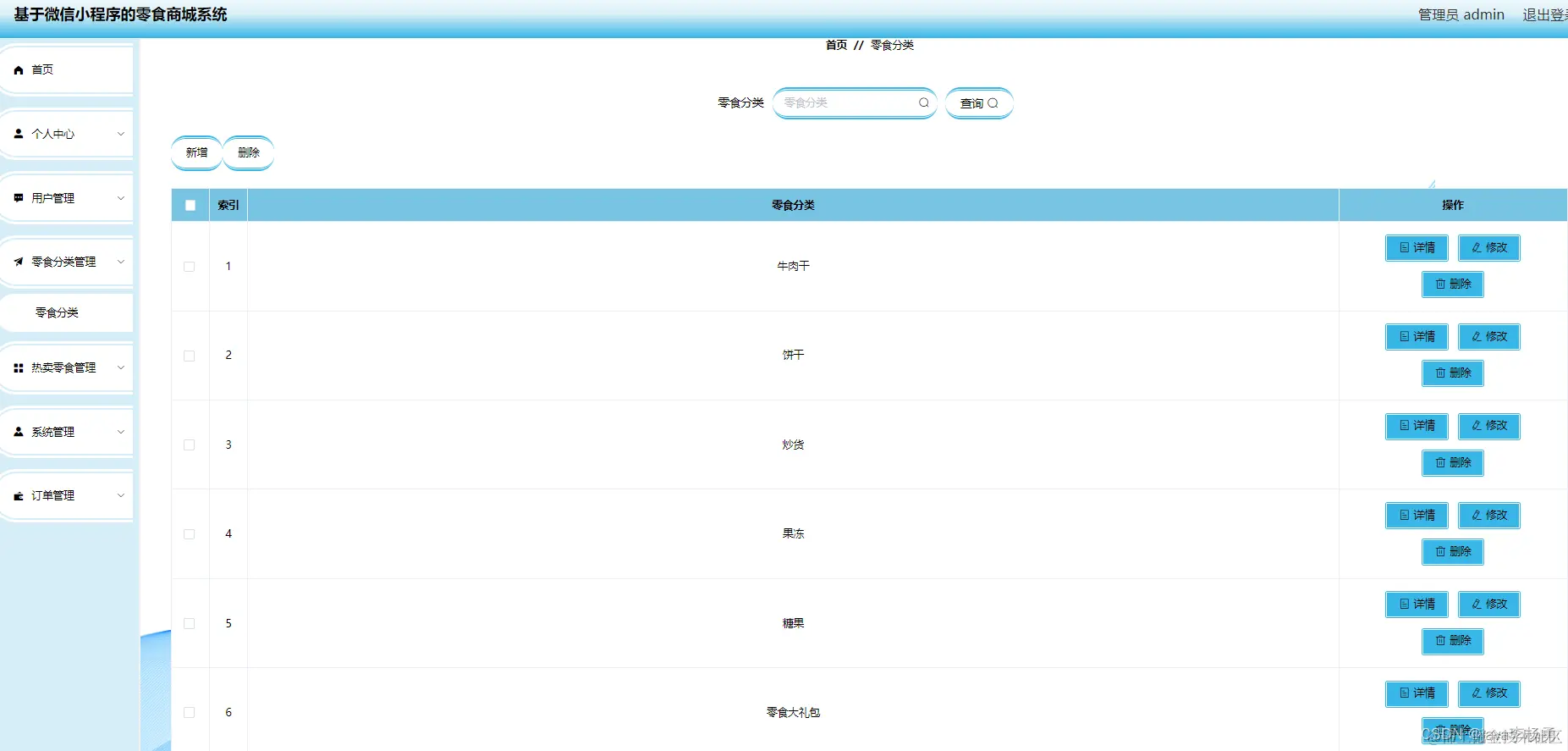Image resolution: width=1568 pixels, height=751 pixels.
Task: Delete the 炒货 row
Action: pyautogui.click(x=1453, y=463)
